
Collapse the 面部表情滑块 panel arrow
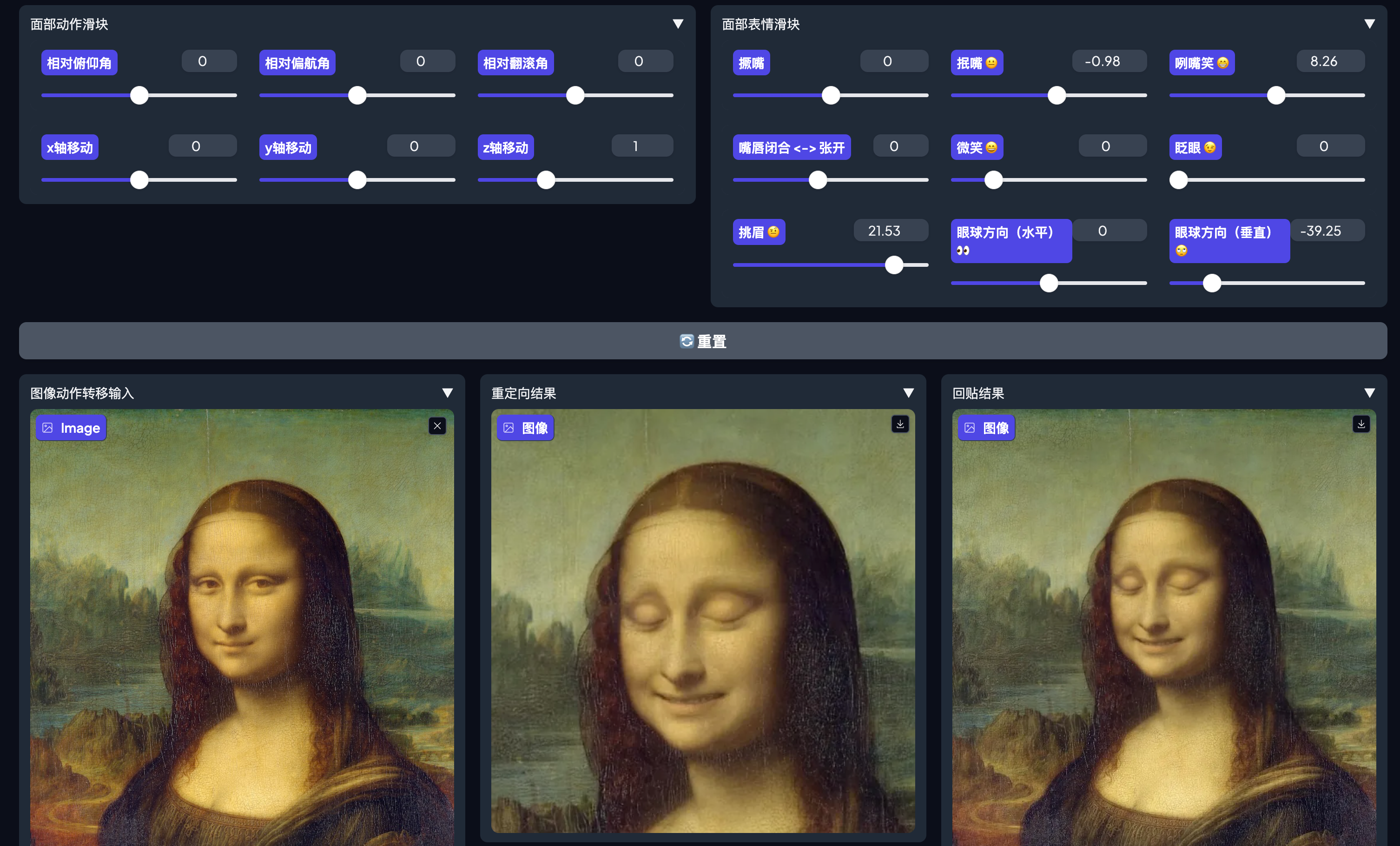point(1369,24)
